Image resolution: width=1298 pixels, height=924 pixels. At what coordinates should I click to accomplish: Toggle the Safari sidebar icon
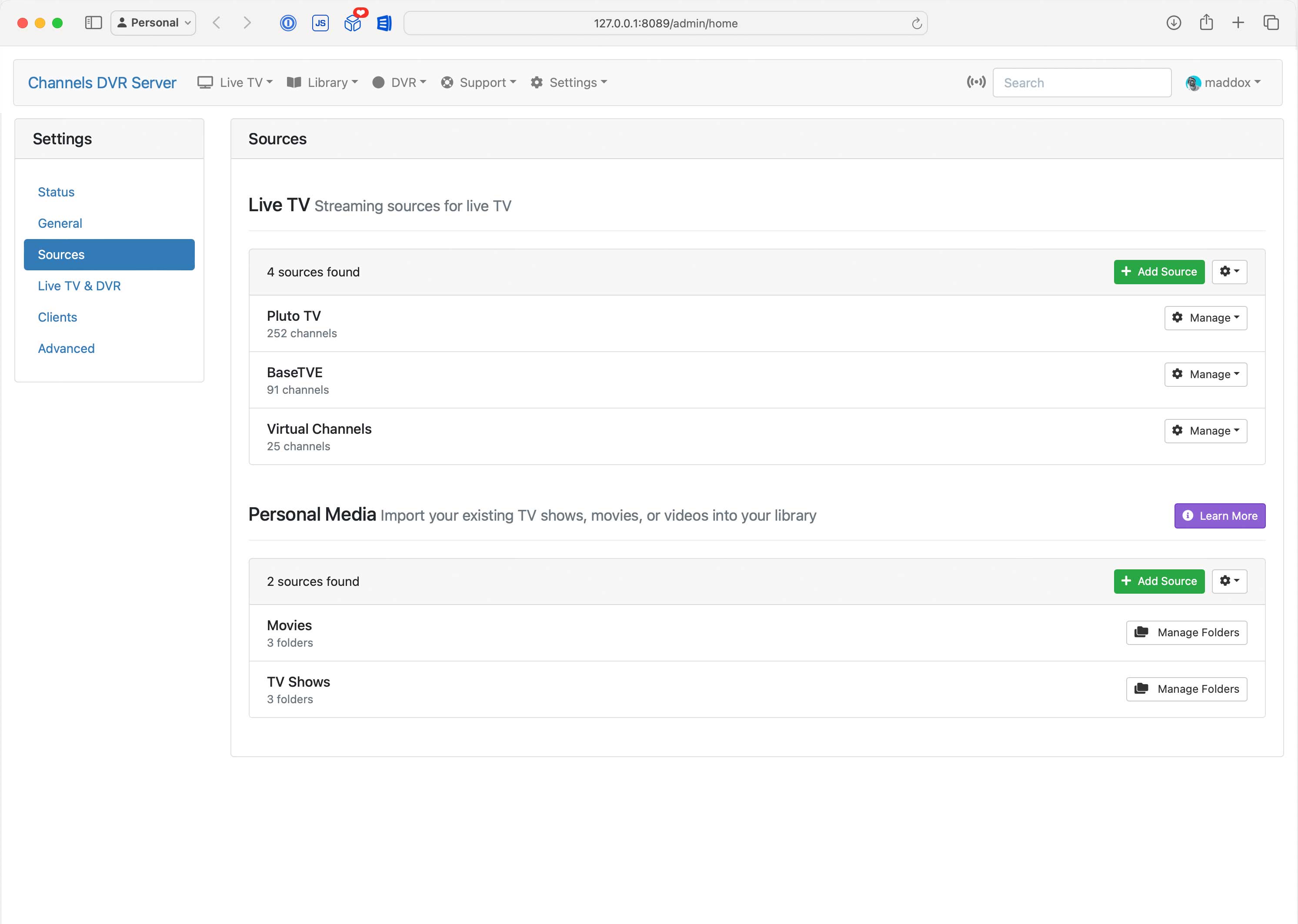[x=93, y=23]
